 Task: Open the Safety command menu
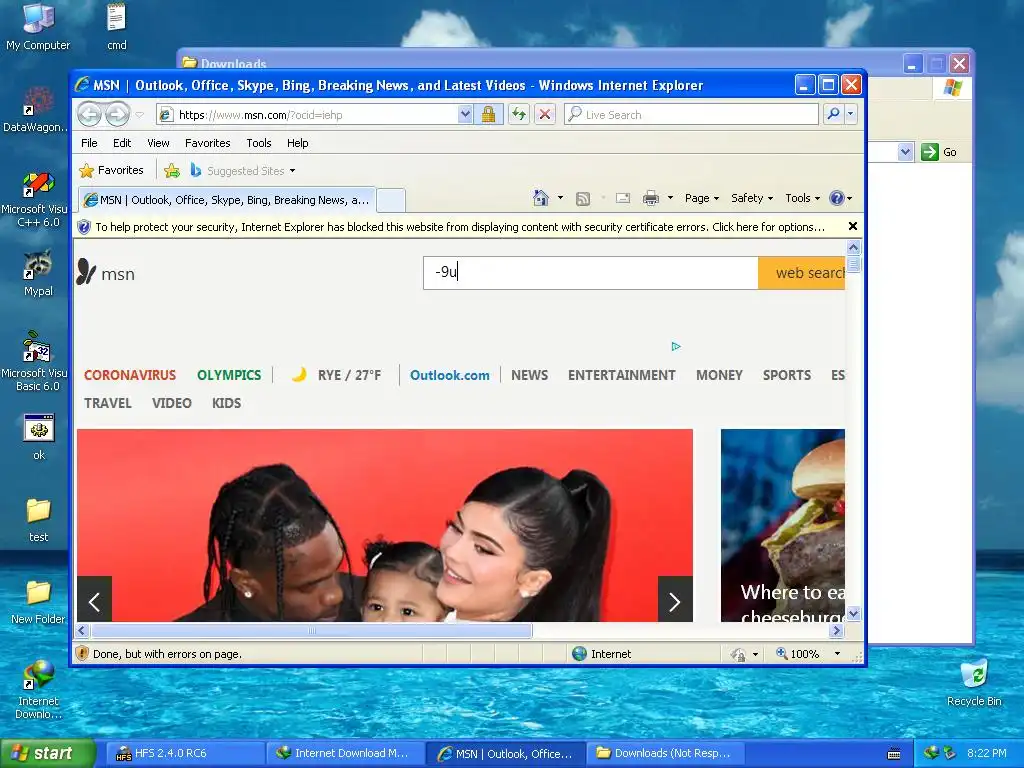[x=752, y=198]
